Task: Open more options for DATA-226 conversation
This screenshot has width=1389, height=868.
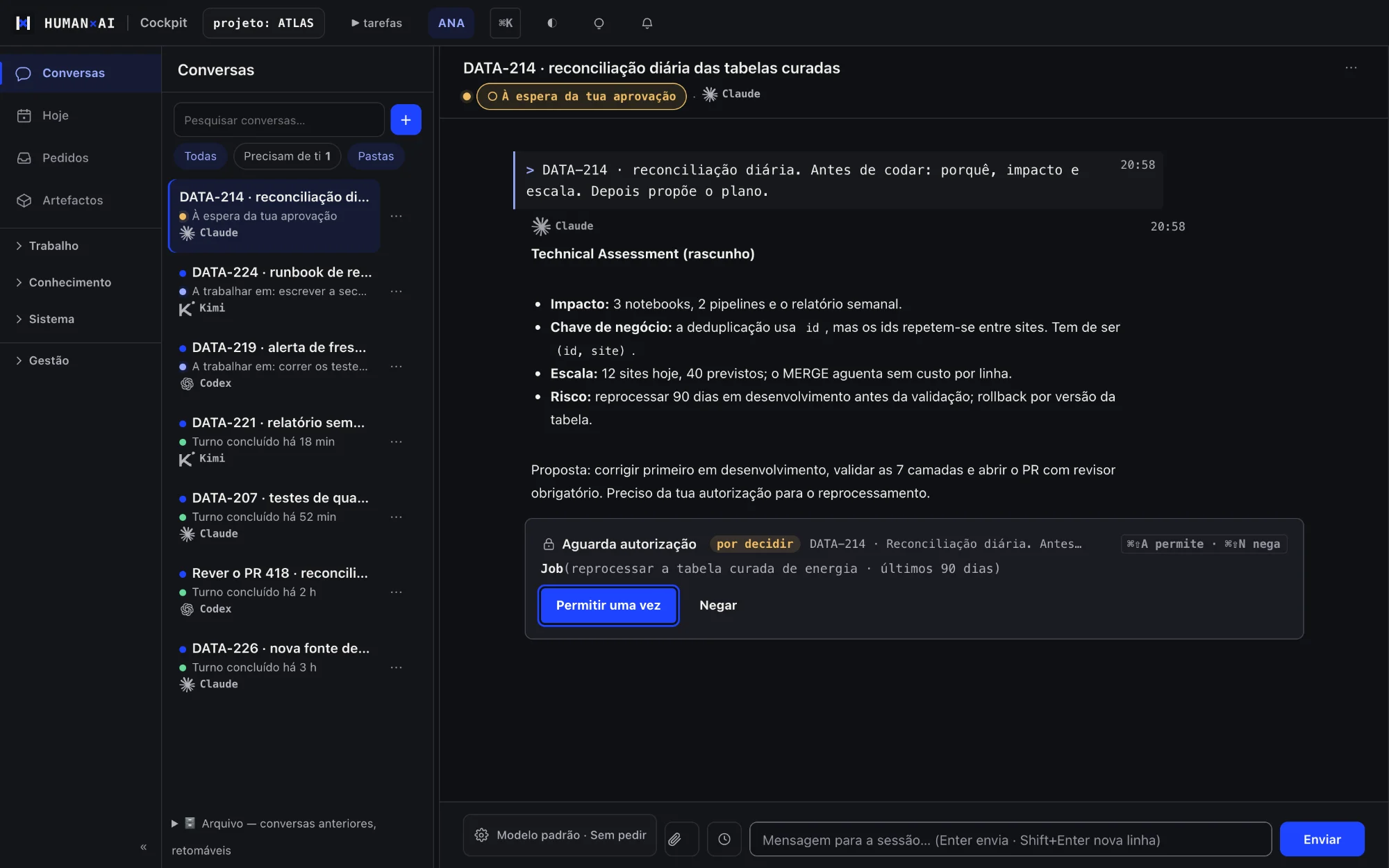Action: (x=397, y=667)
